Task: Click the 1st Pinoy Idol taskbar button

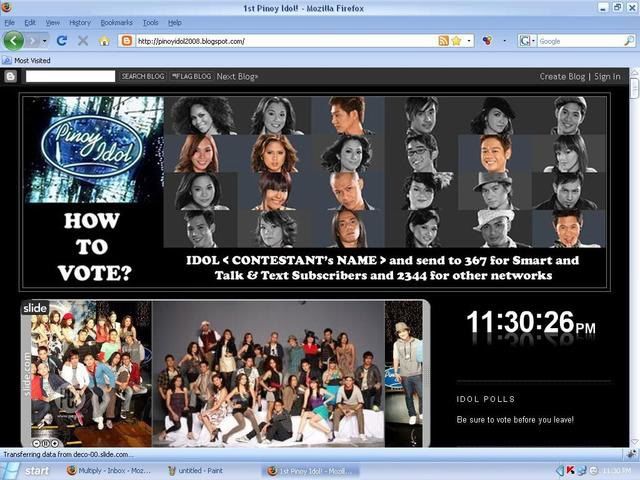Action: [311, 471]
